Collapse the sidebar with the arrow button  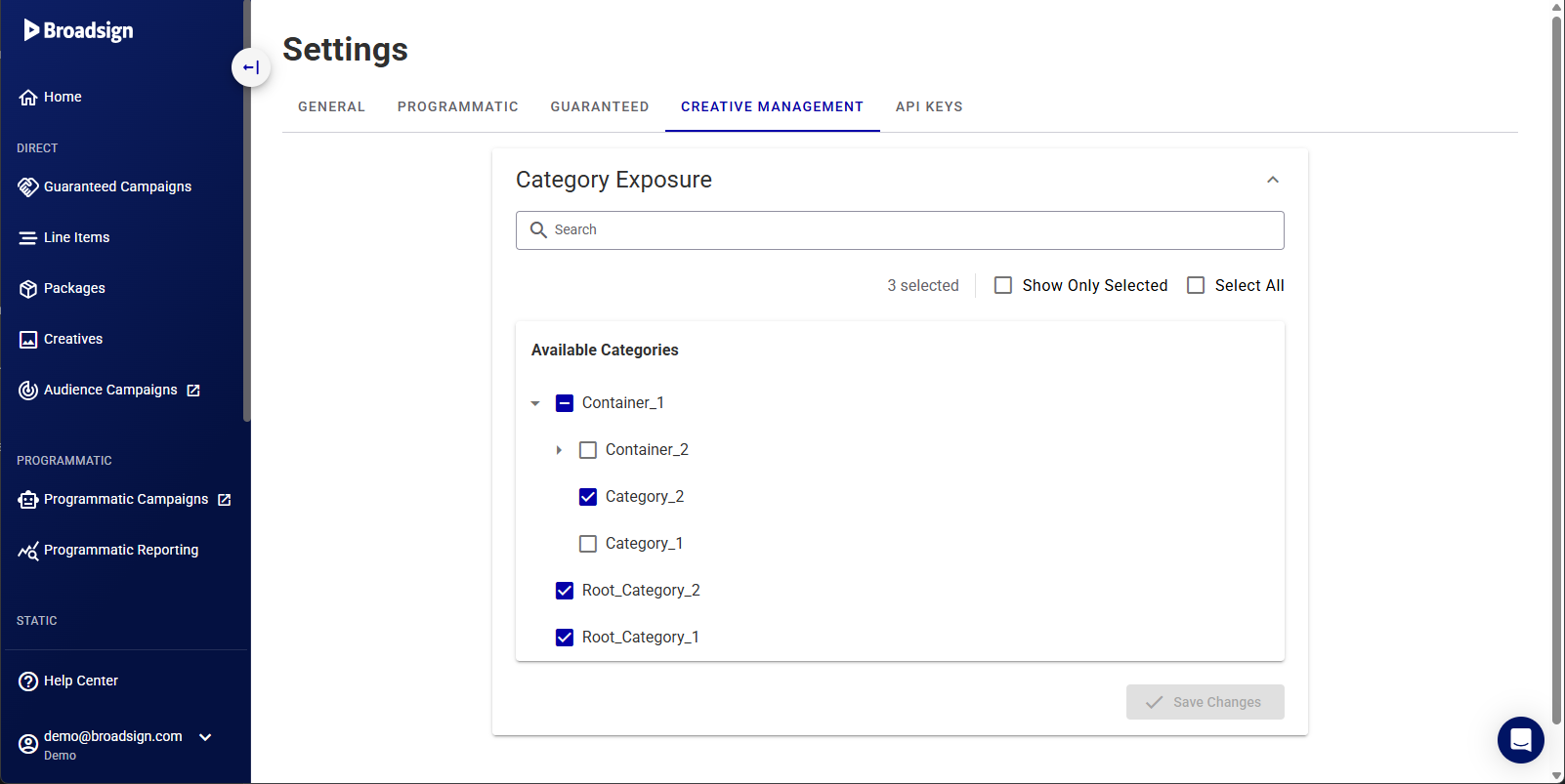point(251,67)
